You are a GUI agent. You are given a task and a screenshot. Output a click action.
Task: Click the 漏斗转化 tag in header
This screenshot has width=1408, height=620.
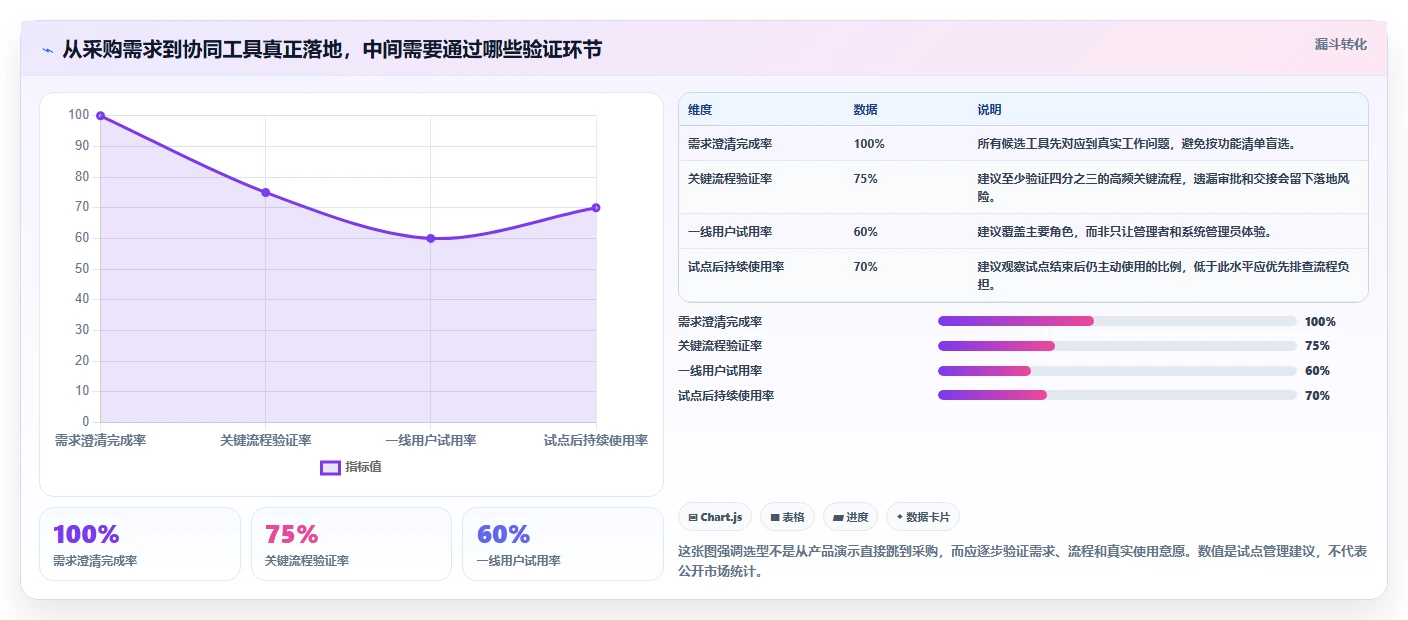[x=1340, y=44]
